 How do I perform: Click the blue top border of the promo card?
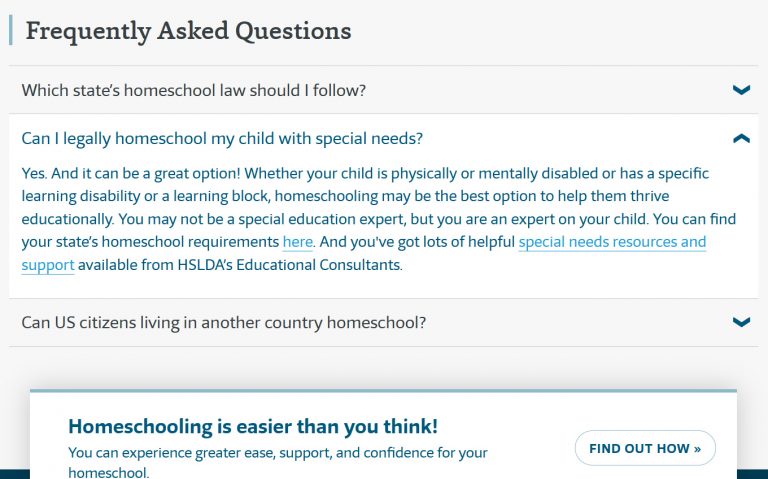tap(383, 391)
